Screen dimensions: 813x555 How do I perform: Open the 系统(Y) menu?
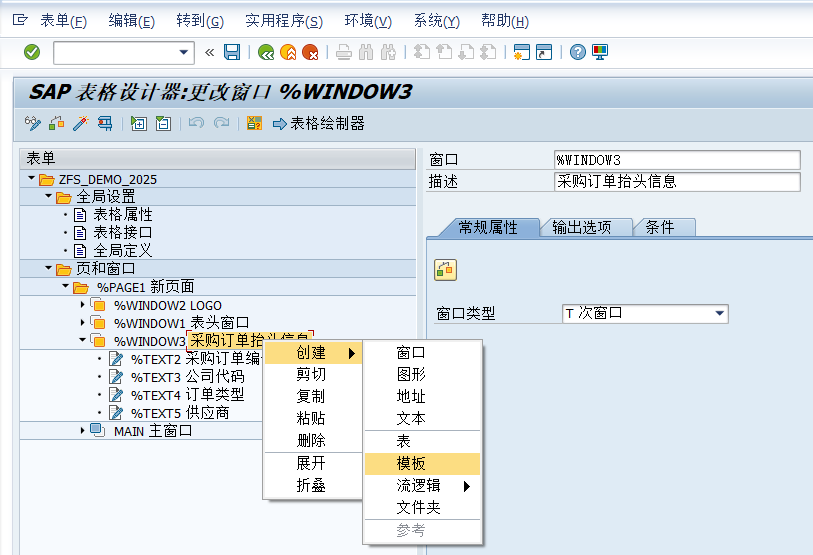(x=437, y=21)
